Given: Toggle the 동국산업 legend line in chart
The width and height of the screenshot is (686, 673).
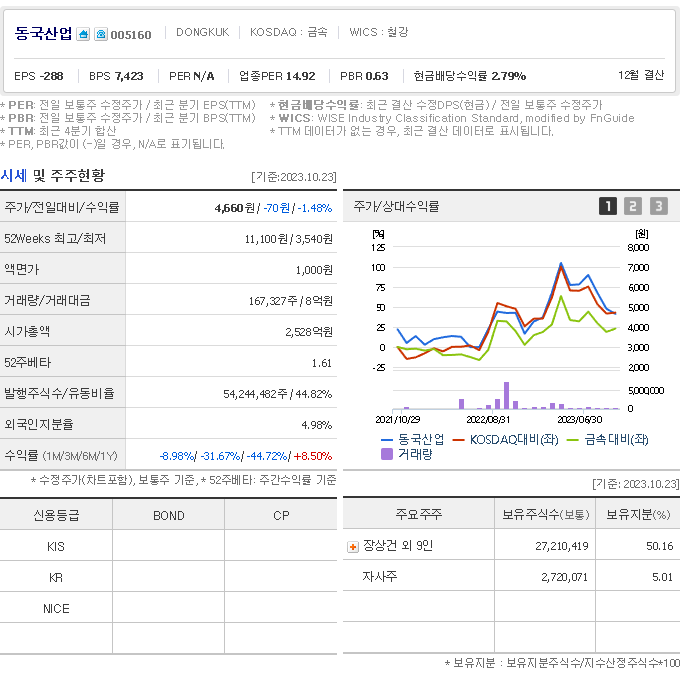Looking at the screenshot, I should 413,440.
